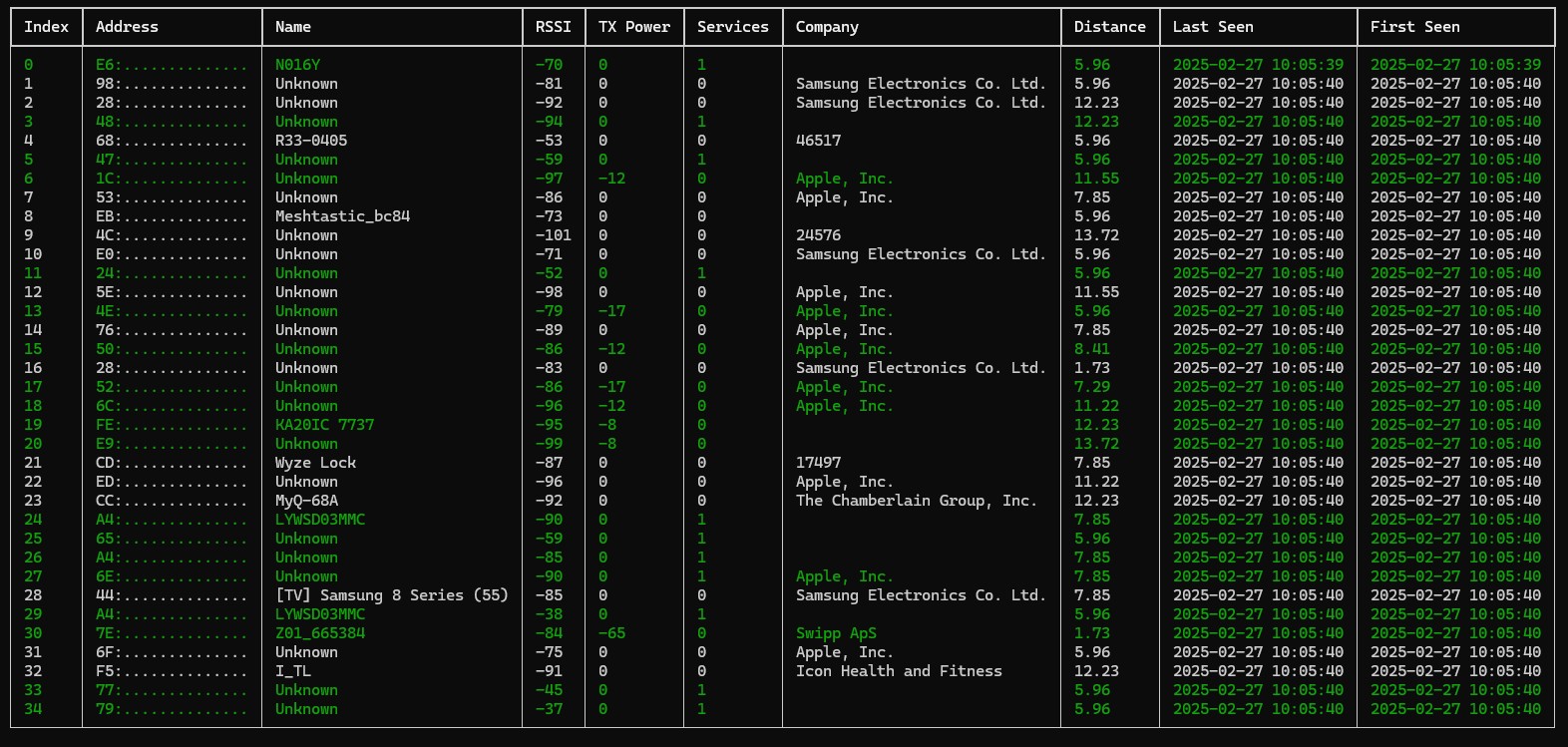Click the Name column header

pyautogui.click(x=293, y=27)
